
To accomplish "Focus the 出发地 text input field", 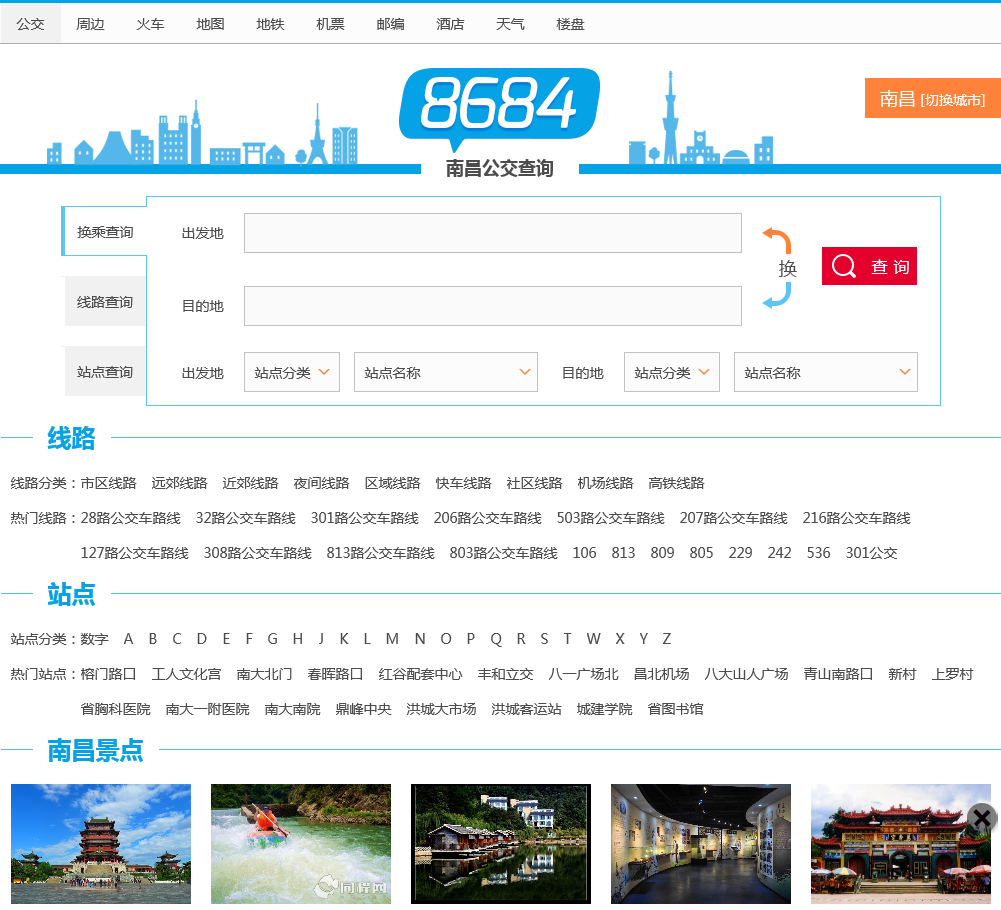I will pos(492,233).
